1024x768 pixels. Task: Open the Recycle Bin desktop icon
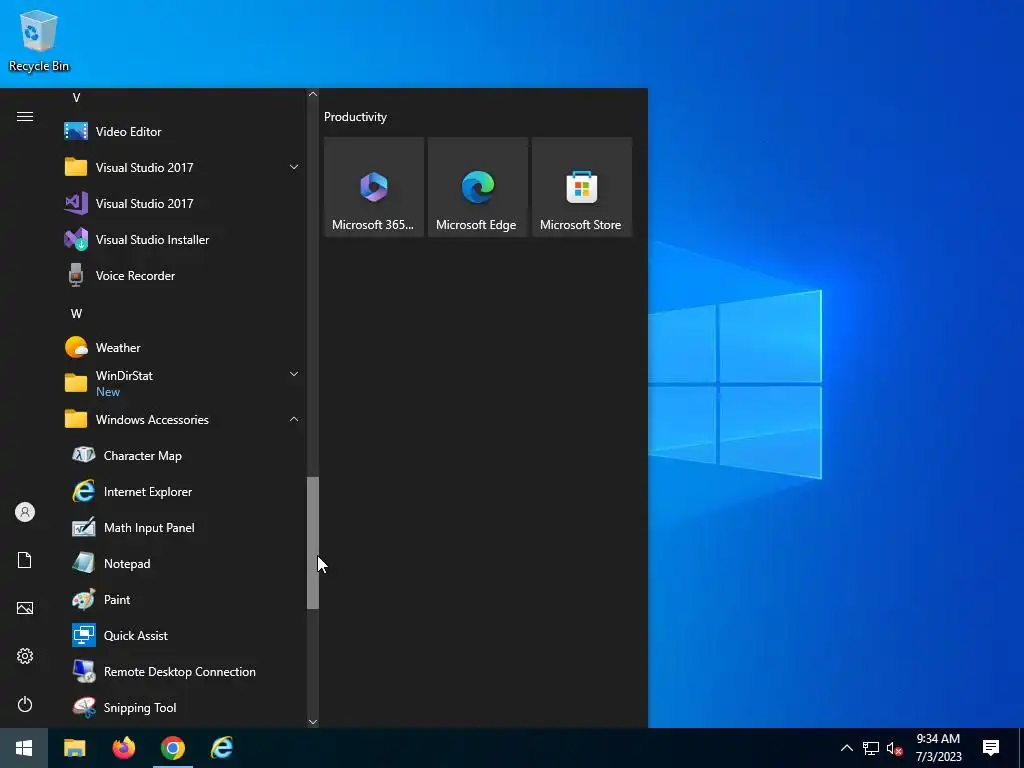[x=39, y=40]
